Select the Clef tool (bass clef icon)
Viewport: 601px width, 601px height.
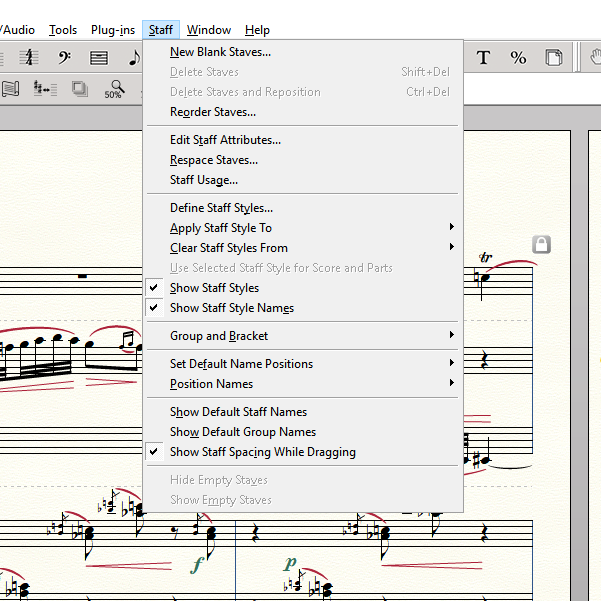pos(64,58)
